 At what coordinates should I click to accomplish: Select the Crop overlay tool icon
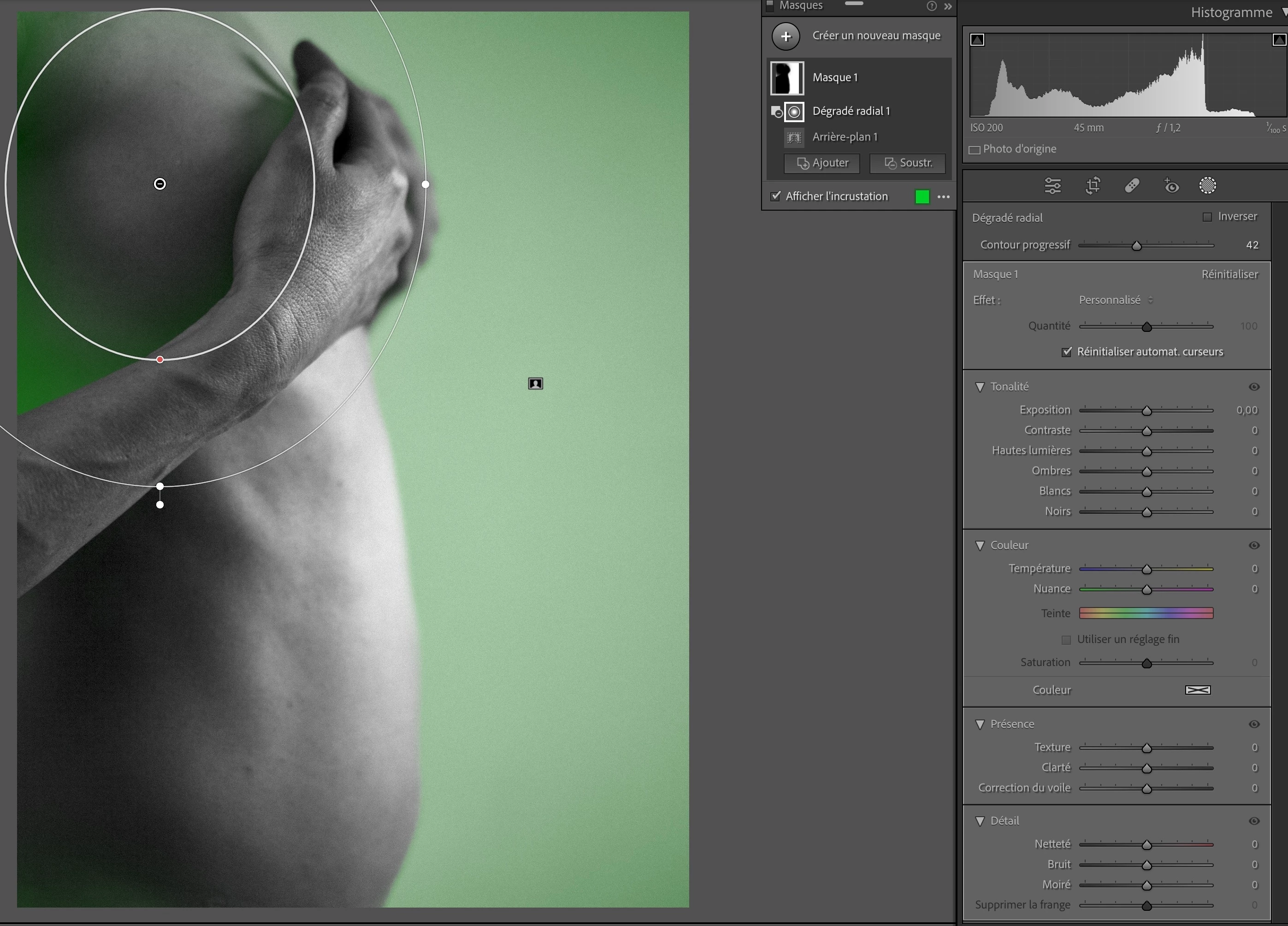pos(1093,186)
